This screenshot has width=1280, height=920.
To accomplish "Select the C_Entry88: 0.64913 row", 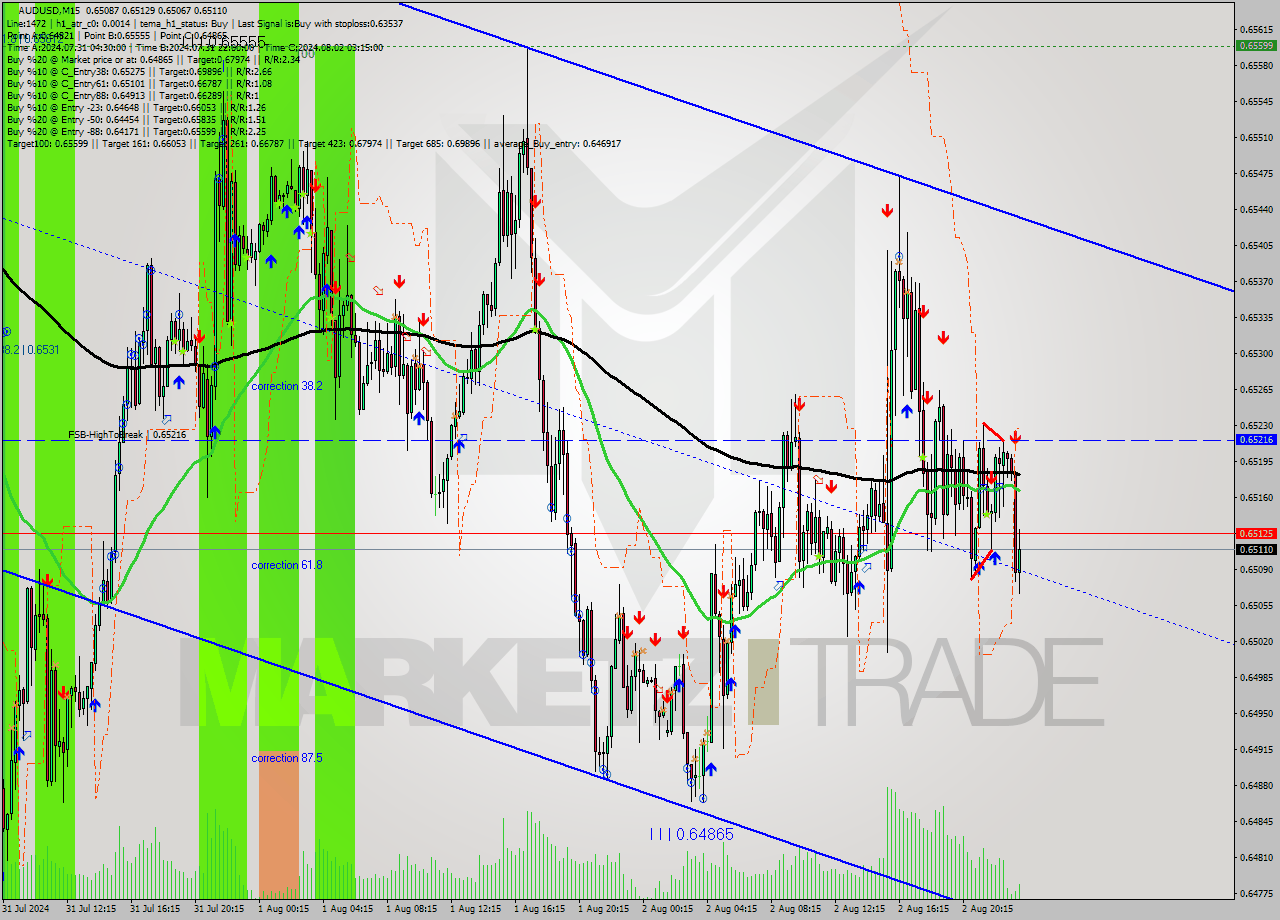I will 132,95.
